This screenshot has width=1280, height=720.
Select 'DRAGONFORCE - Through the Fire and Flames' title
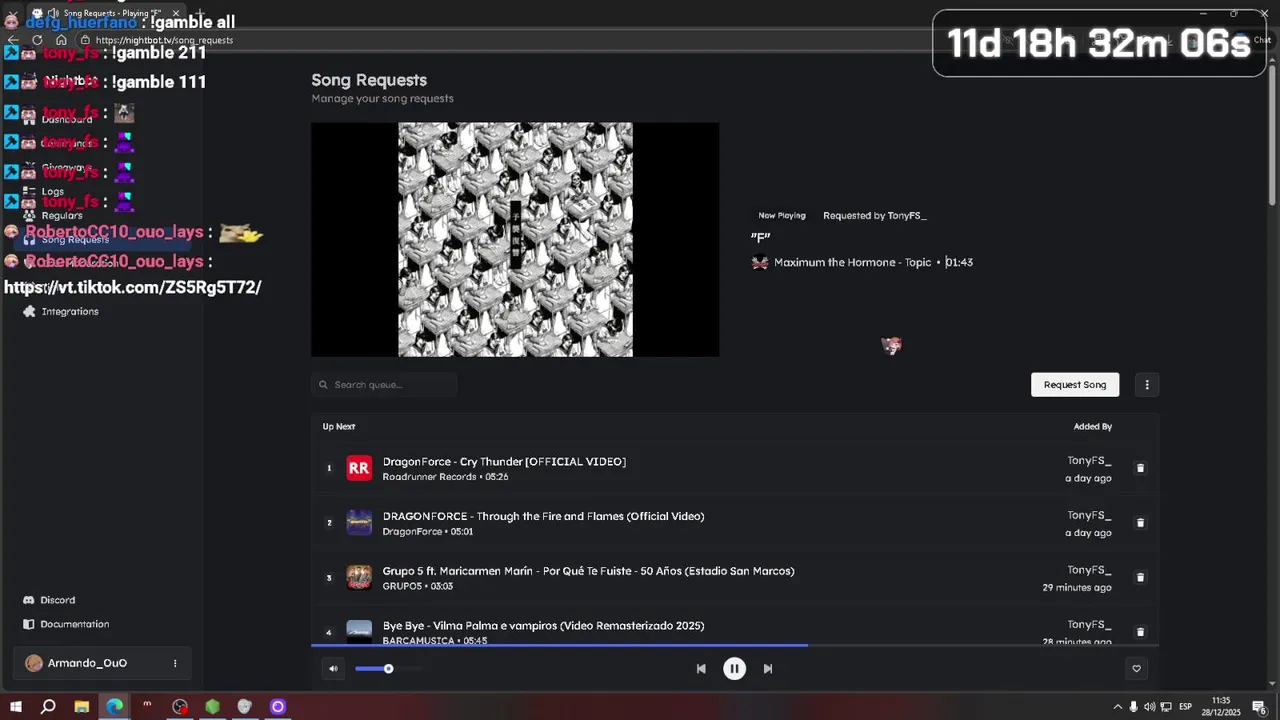(x=543, y=517)
